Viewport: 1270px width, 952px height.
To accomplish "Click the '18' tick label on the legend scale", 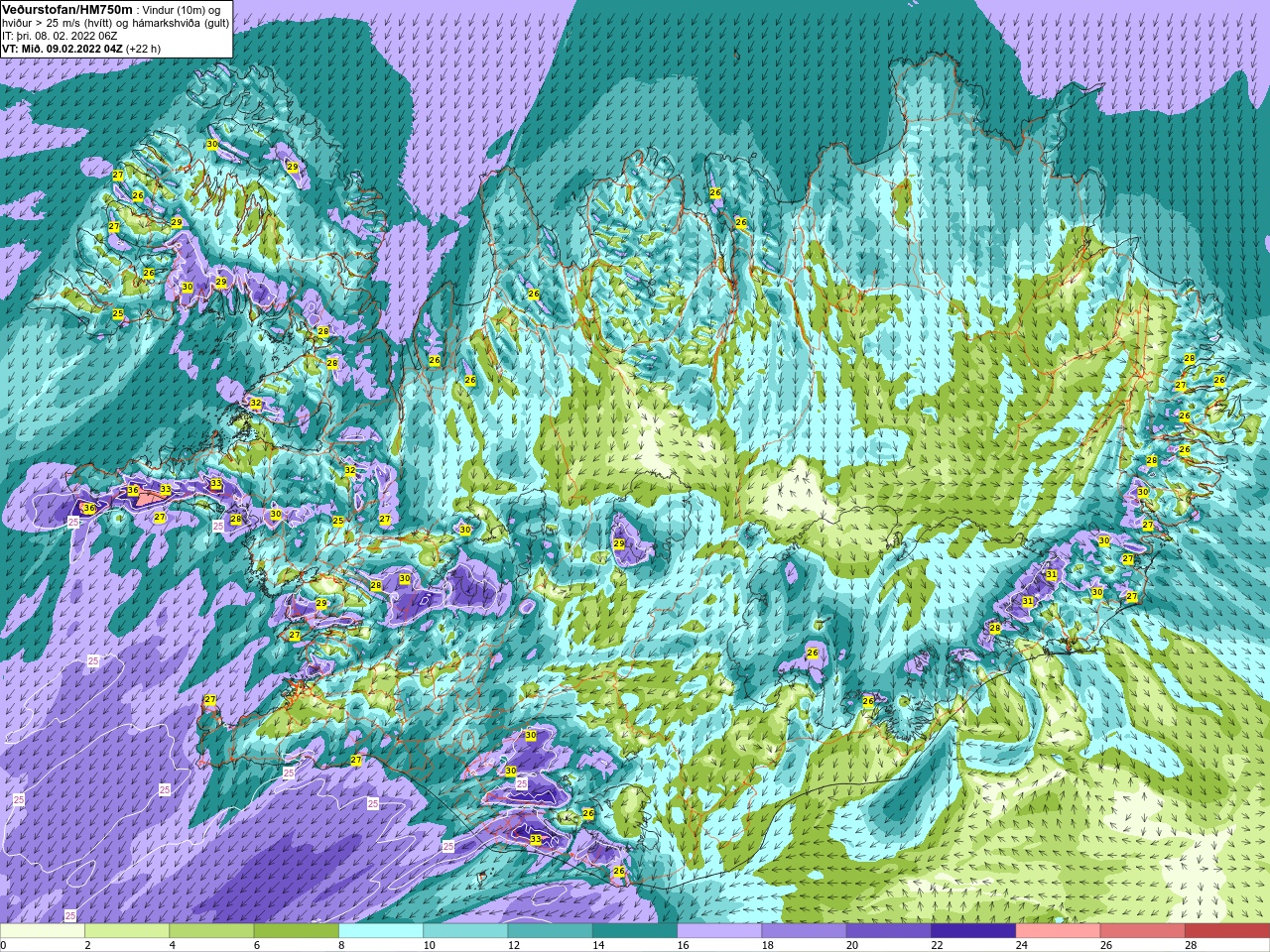I will point(768,945).
